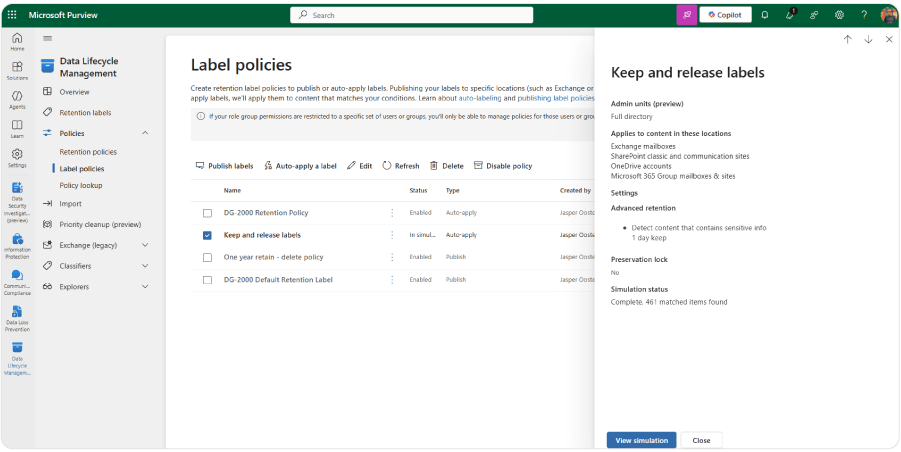Image resolution: width=901 pixels, height=452 pixels.
Task: Click Auto-apply a label toolbar item
Action: [x=299, y=166]
